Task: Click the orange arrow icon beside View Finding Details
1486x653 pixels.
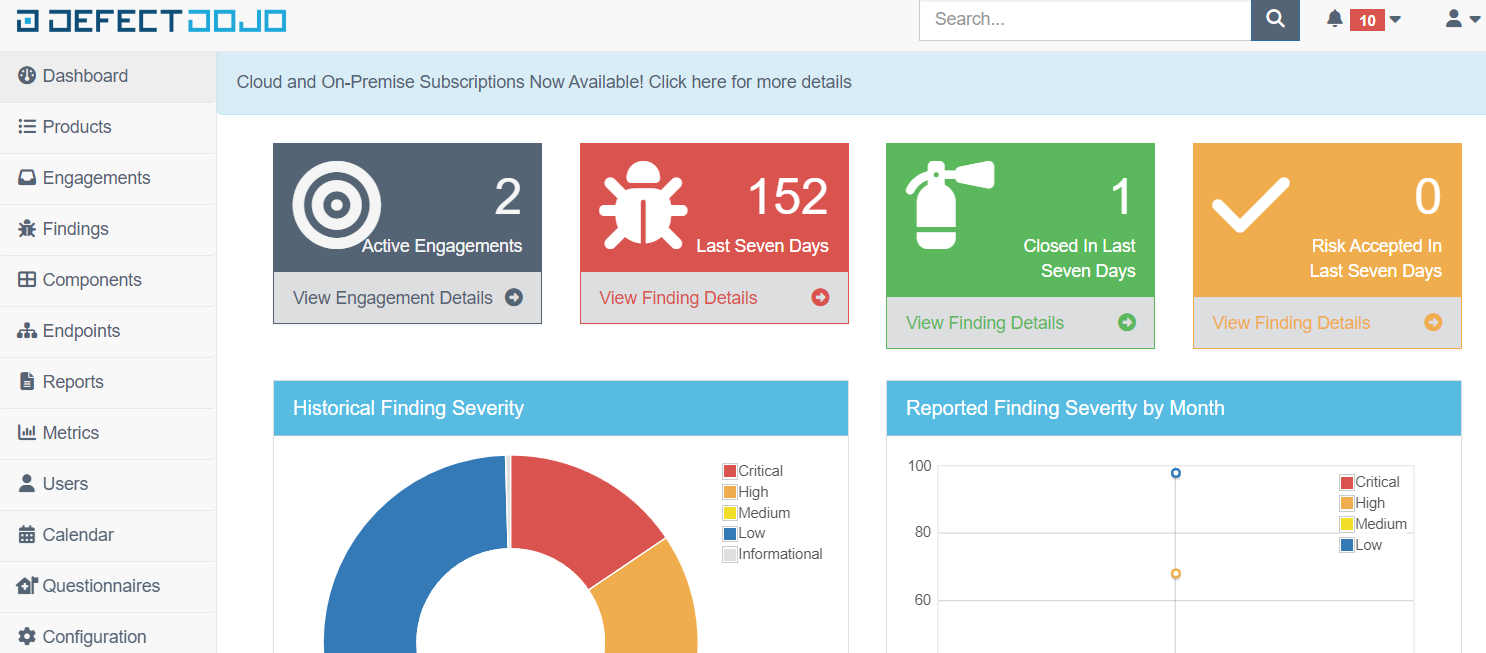Action: tap(1433, 322)
